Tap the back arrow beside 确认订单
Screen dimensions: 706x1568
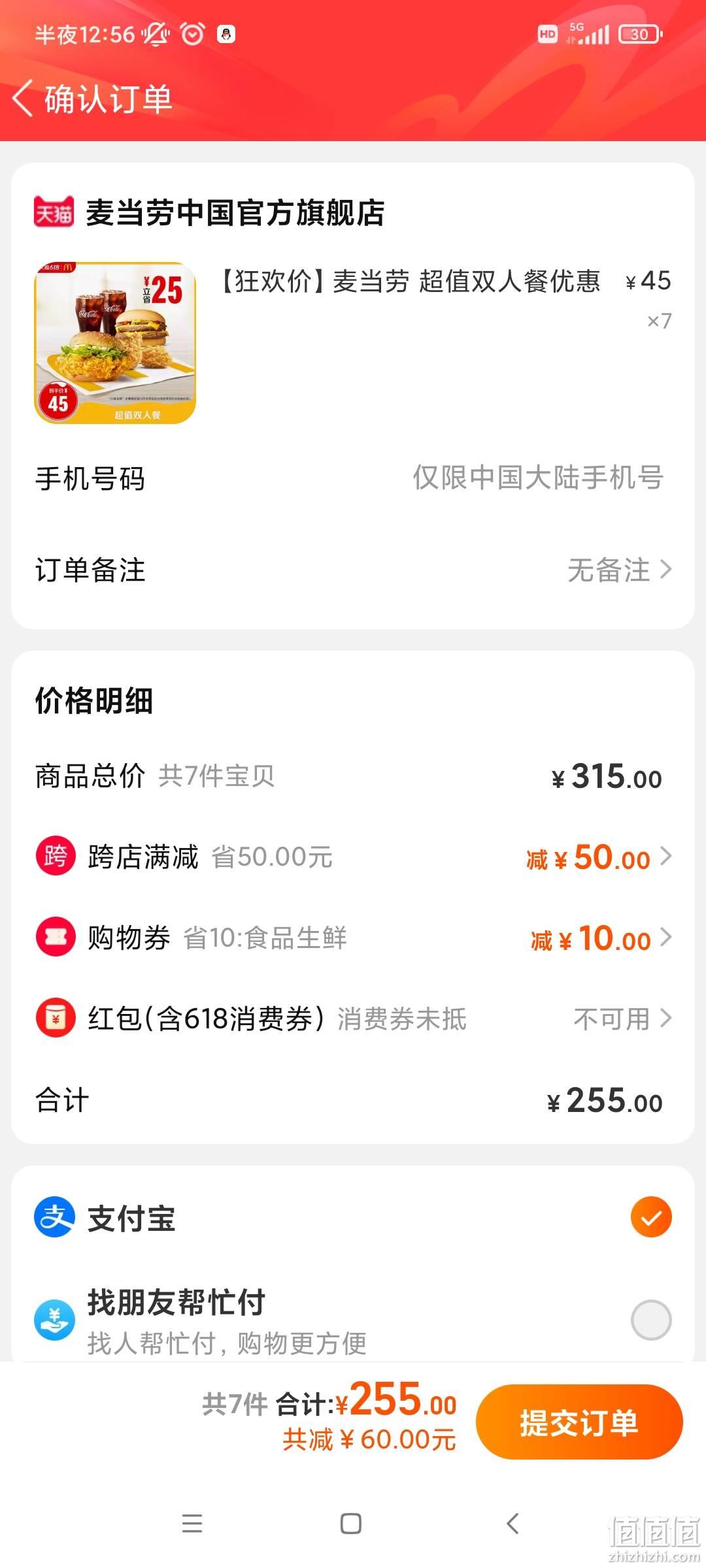click(23, 99)
